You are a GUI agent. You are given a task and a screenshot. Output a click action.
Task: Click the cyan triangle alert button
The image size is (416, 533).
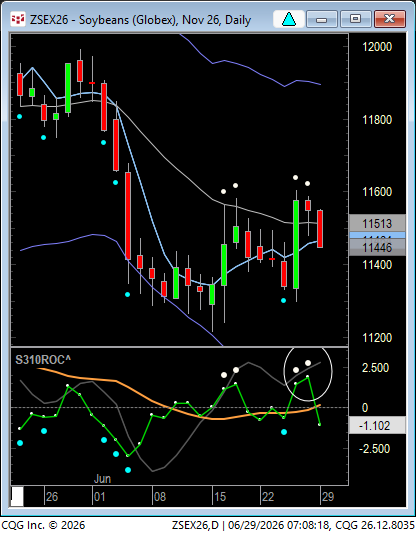pyautogui.click(x=289, y=19)
